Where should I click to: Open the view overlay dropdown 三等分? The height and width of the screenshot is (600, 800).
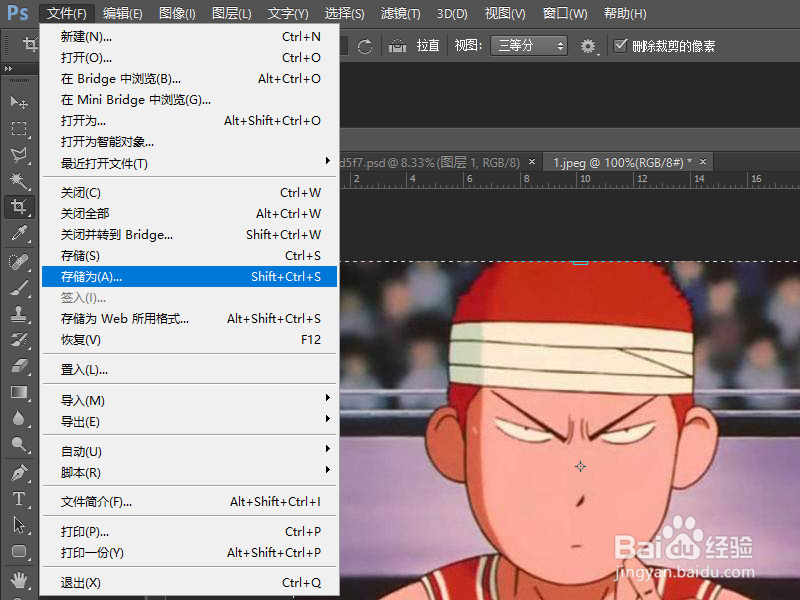pos(529,46)
